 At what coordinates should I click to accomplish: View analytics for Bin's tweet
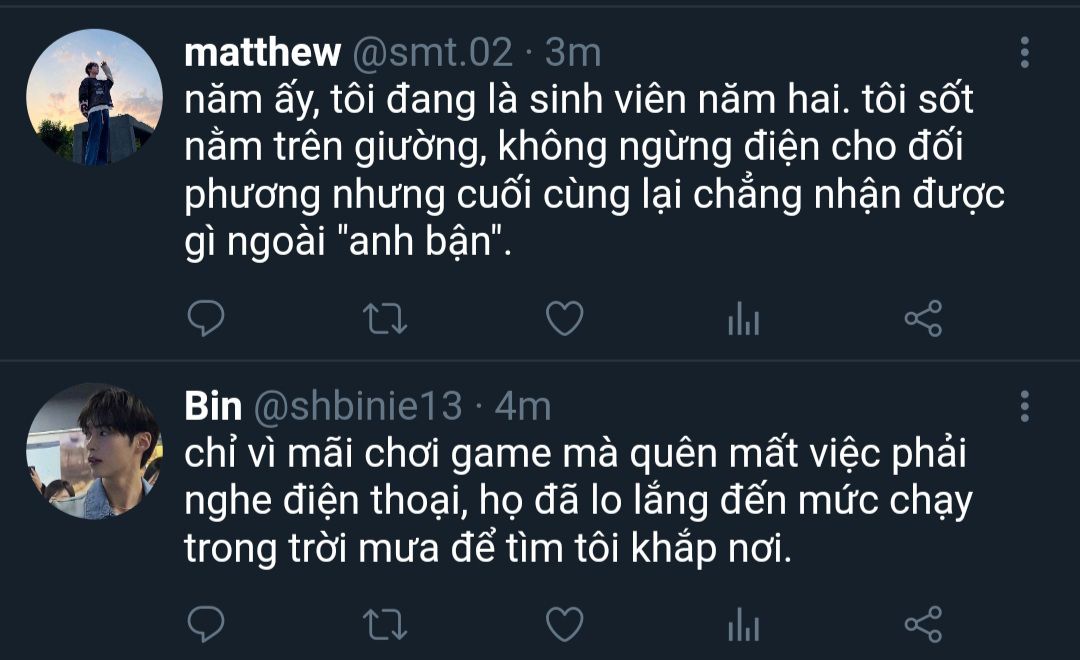pyautogui.click(x=744, y=625)
